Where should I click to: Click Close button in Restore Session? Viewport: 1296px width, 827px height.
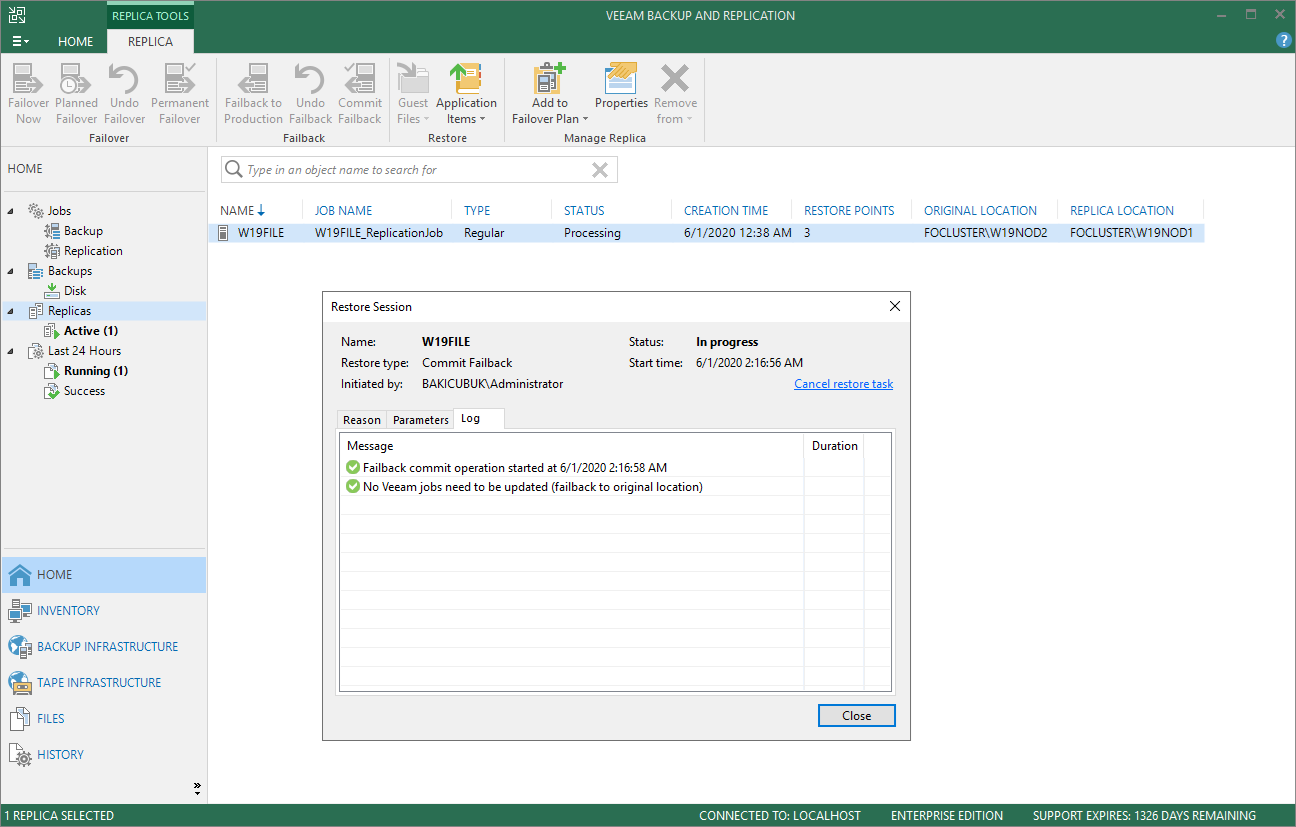[x=856, y=716]
